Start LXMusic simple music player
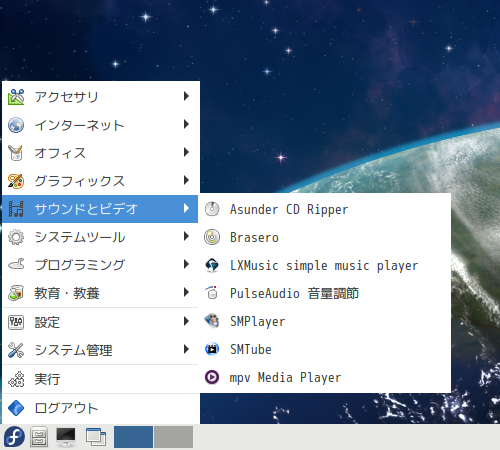This screenshot has width=500, height=450. pos(325,265)
